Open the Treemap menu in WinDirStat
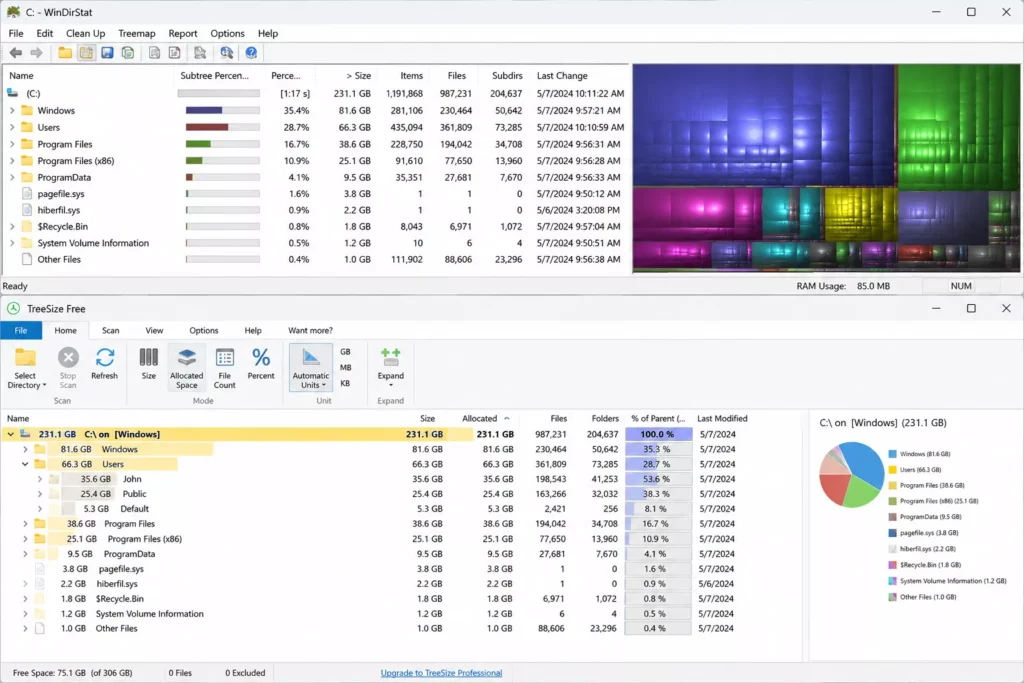 pyautogui.click(x=136, y=33)
